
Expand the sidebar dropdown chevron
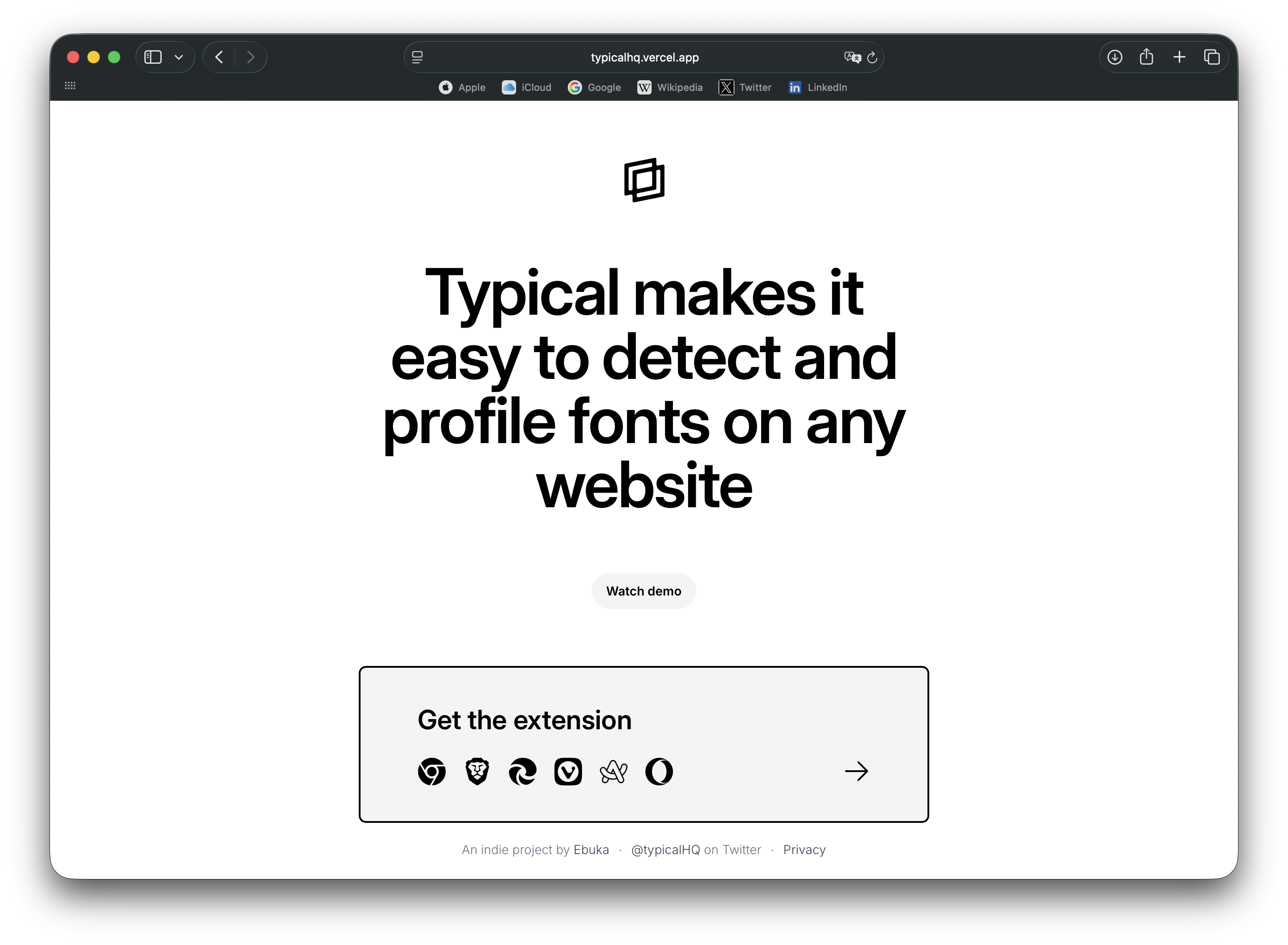tap(178, 57)
